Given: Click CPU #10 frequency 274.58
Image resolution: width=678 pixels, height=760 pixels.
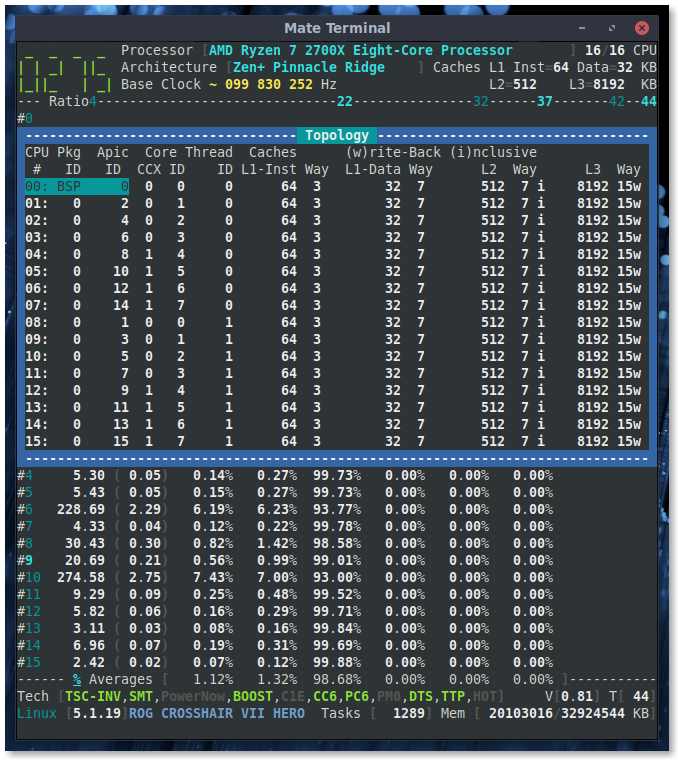Looking at the screenshot, I should pyautogui.click(x=81, y=577).
